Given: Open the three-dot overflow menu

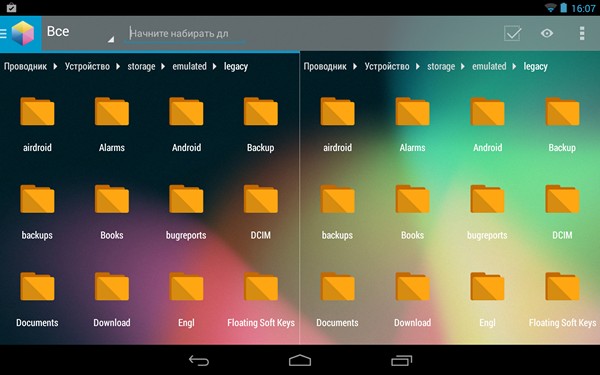Looking at the screenshot, I should 582,33.
